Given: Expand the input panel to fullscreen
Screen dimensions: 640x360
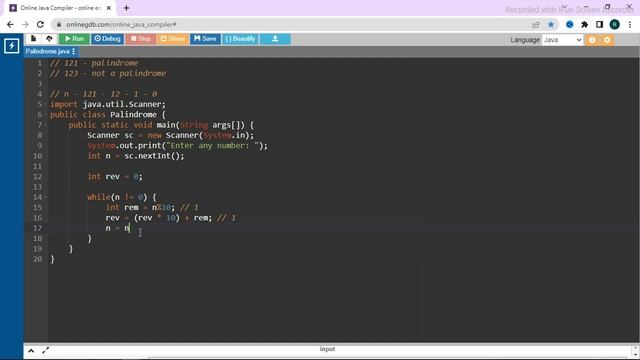Looking at the screenshot, I should [x=45, y=350].
